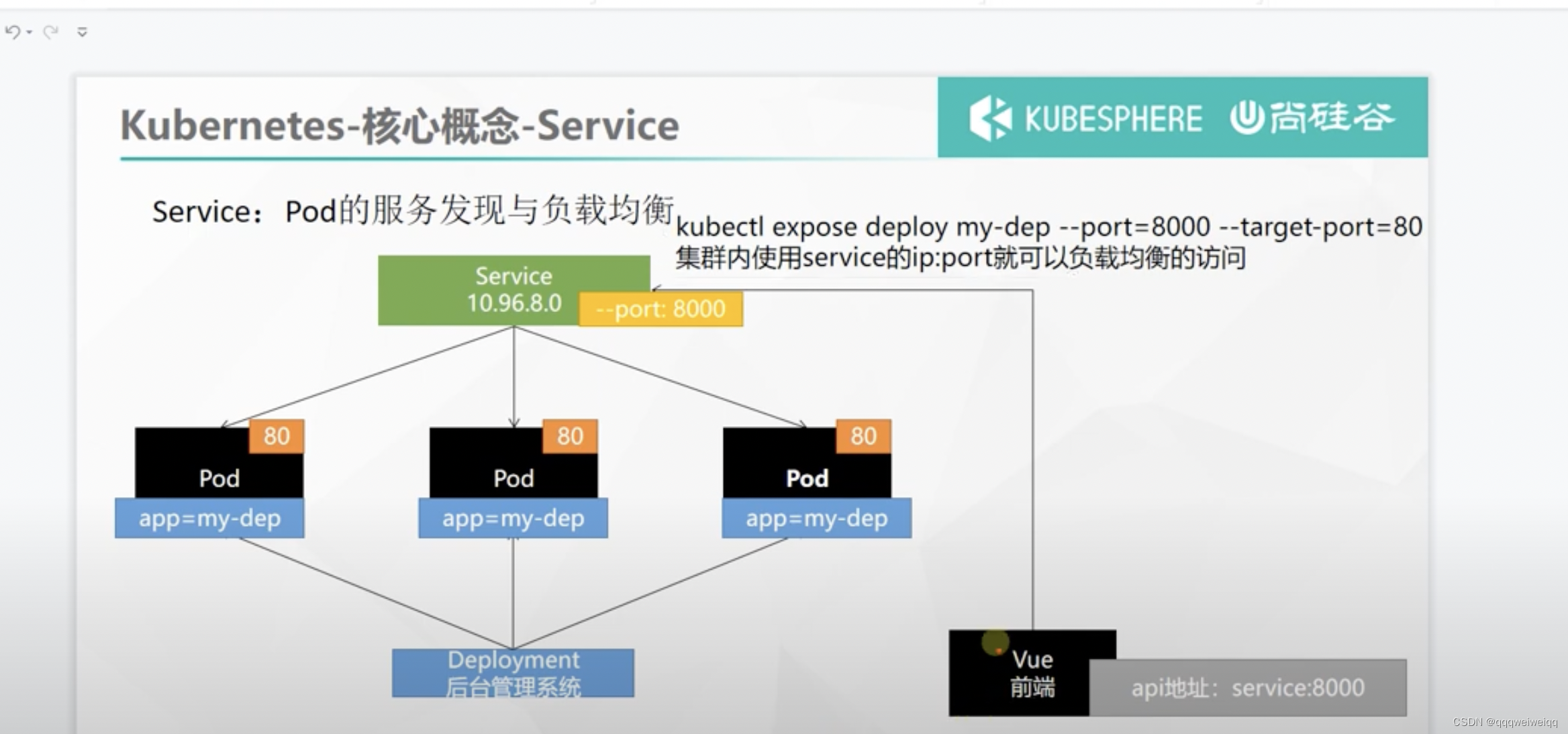This screenshot has height=734, width=1568.
Task: Open the Undo history dropdown arrow
Action: tap(29, 32)
